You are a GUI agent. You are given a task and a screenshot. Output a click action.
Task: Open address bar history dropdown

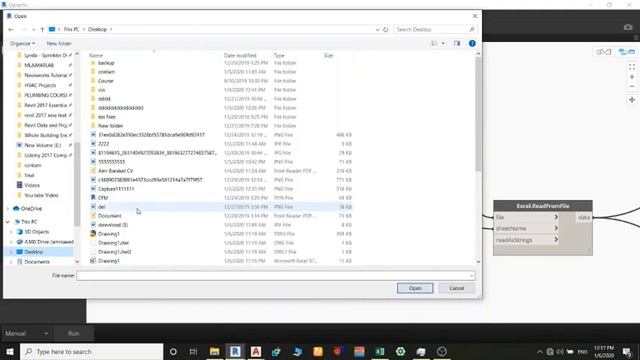[378, 29]
